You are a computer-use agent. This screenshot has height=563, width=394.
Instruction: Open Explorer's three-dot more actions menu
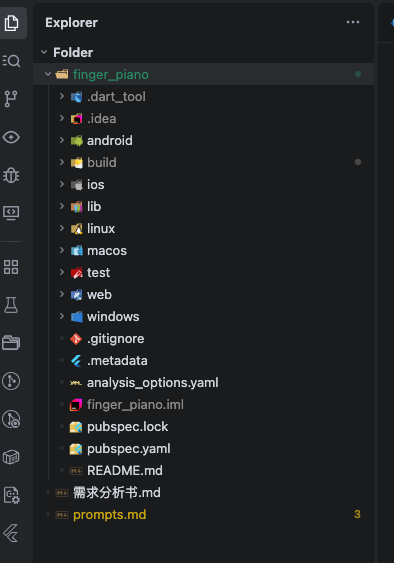point(353,22)
